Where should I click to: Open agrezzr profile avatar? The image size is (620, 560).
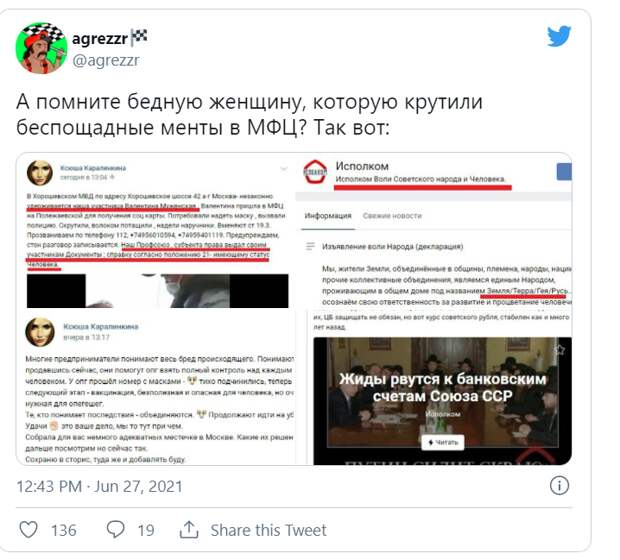pyautogui.click(x=42, y=48)
